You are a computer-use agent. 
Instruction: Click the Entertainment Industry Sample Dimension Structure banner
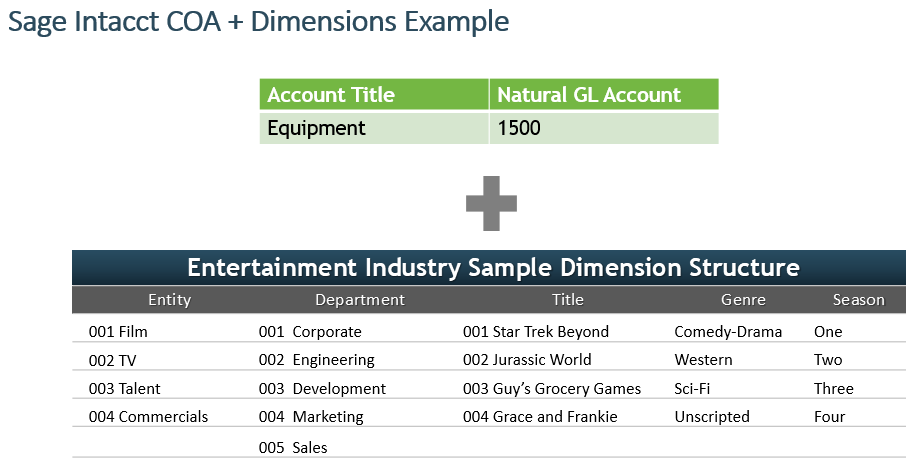click(x=493, y=268)
